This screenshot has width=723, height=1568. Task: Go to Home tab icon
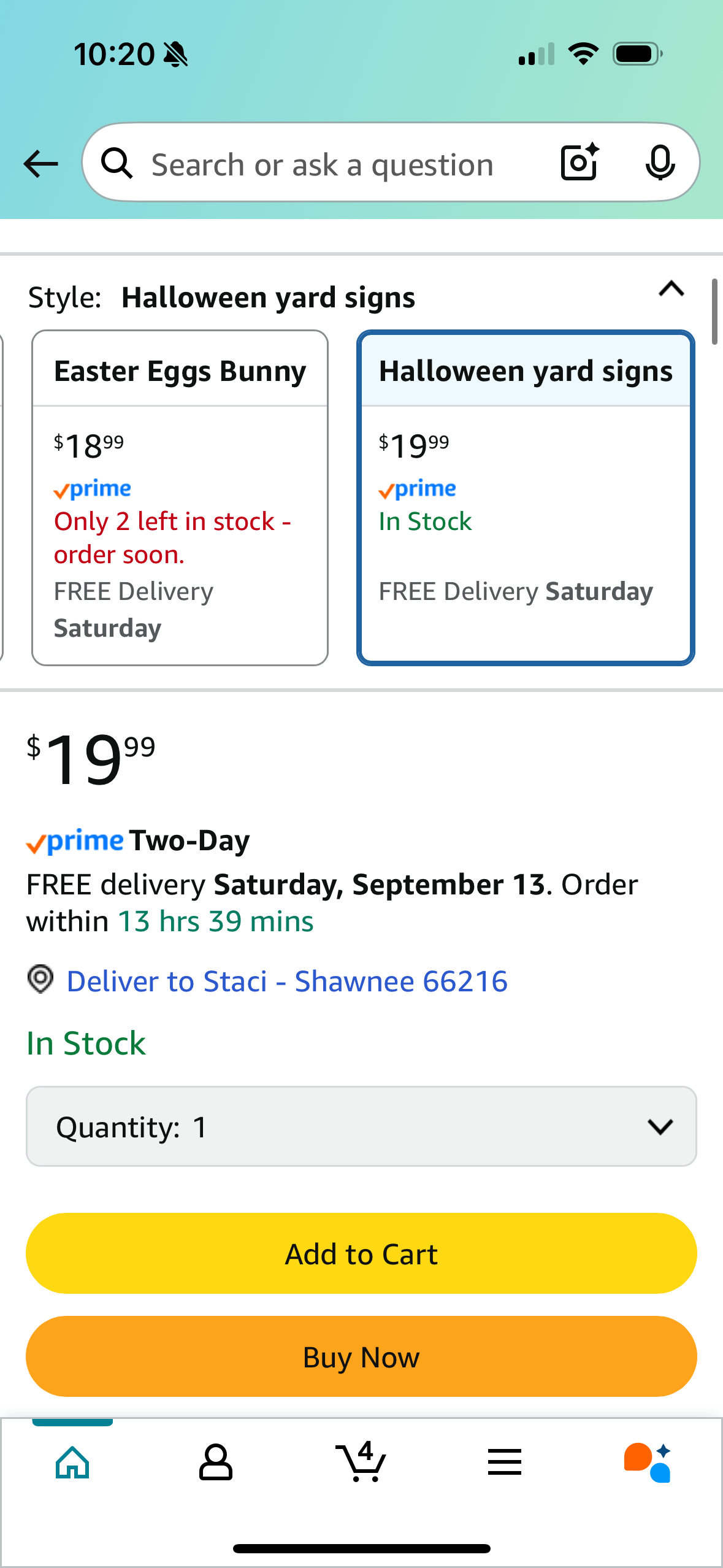click(x=72, y=1462)
